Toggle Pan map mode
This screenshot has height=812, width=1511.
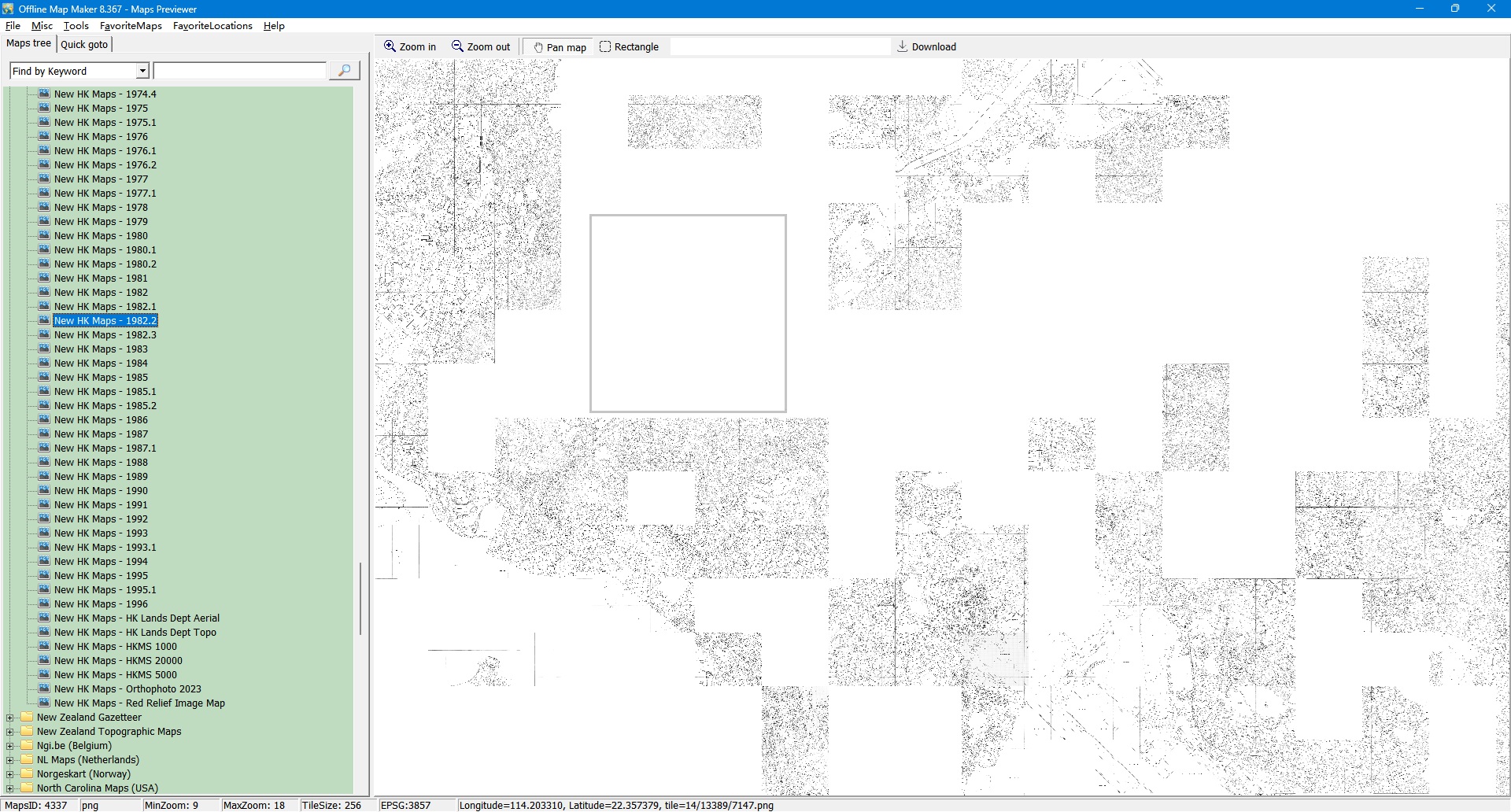[560, 47]
